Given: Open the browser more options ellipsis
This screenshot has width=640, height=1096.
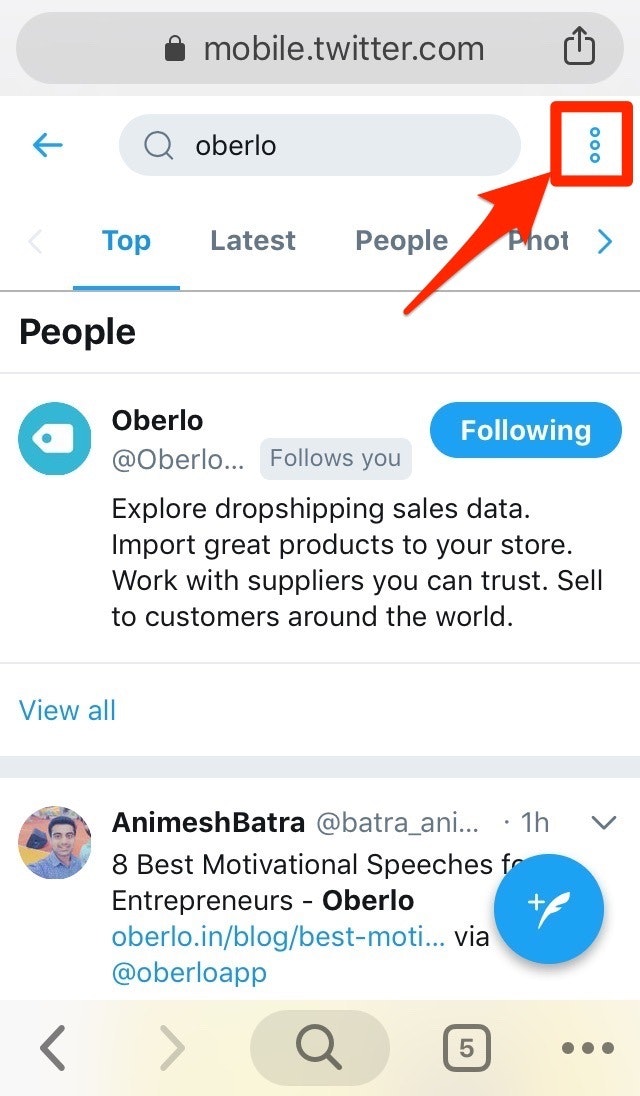Looking at the screenshot, I should (x=587, y=1048).
